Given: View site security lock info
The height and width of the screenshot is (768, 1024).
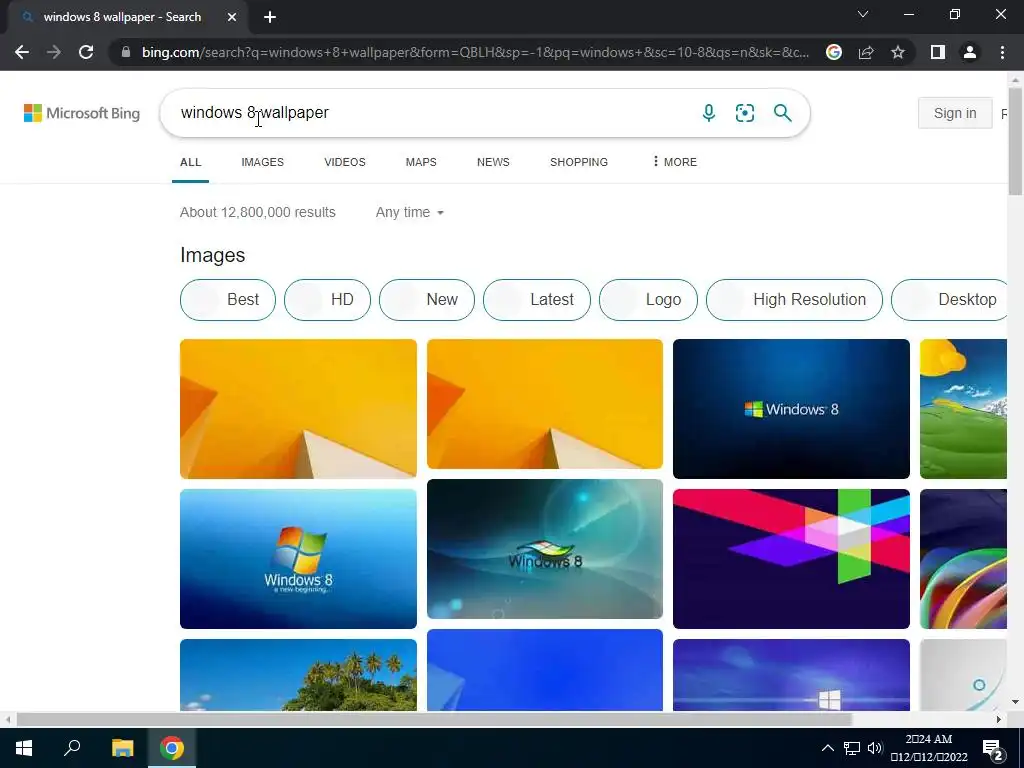Looking at the screenshot, I should 126,52.
